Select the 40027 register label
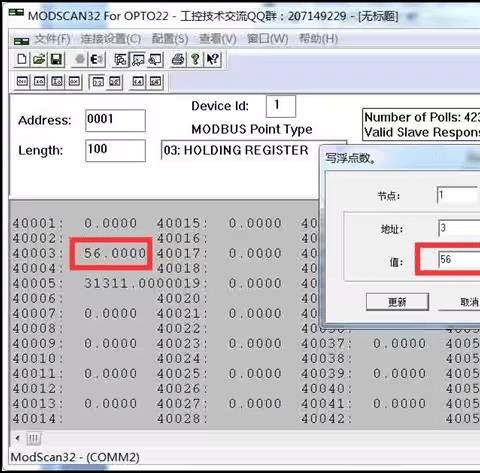 click(182, 404)
